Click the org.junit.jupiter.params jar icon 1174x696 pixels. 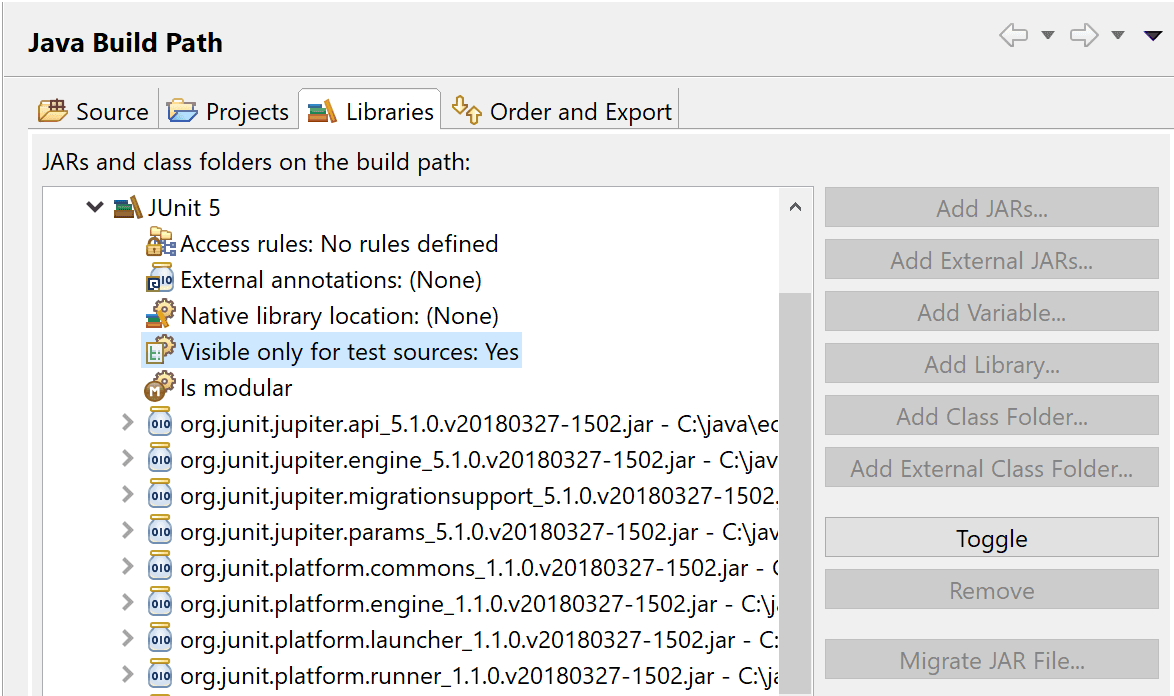click(x=160, y=530)
